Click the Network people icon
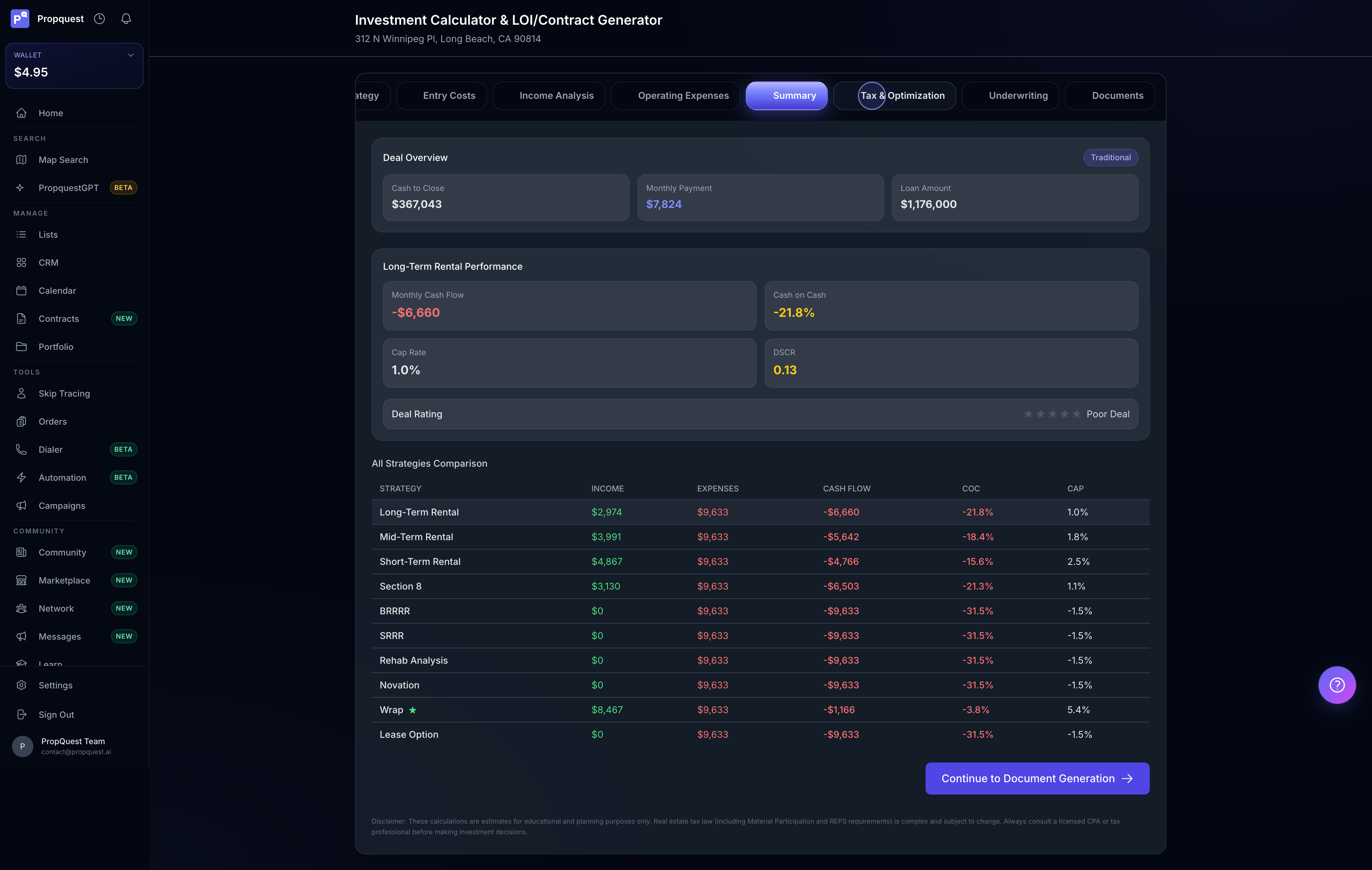Viewport: 1372px width, 870px height. click(x=22, y=608)
